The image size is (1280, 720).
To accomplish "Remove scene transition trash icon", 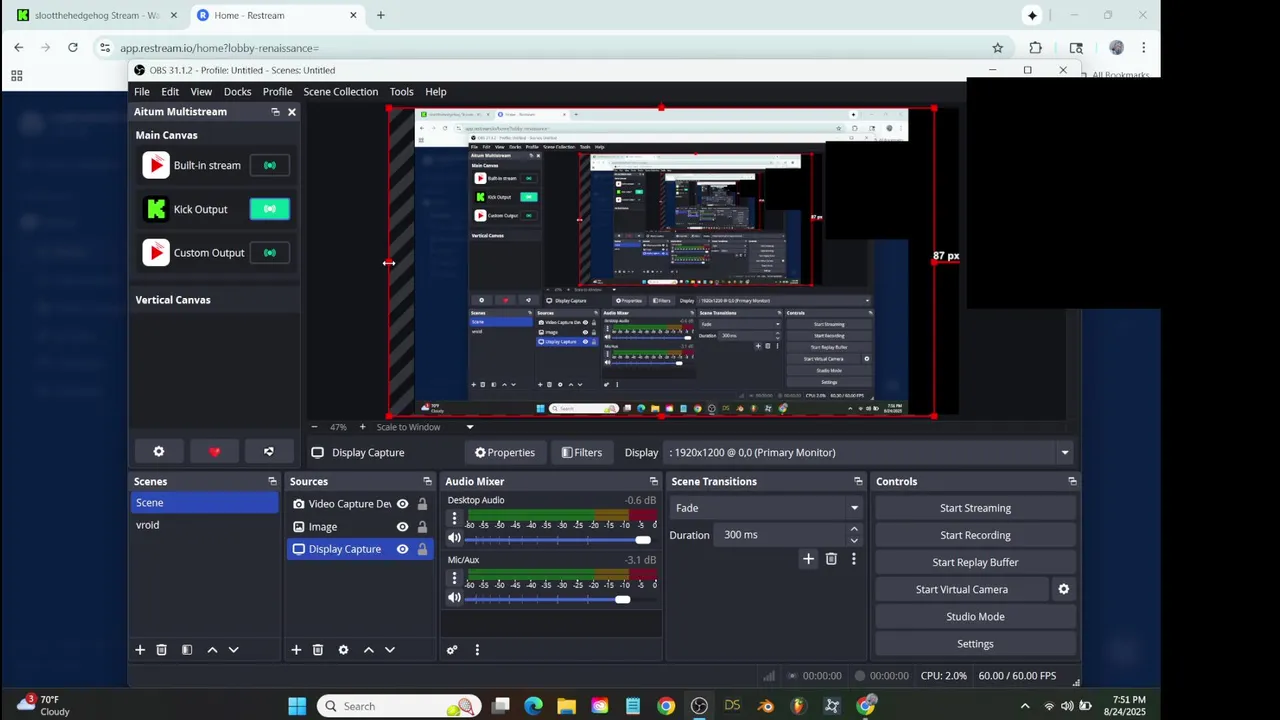I will point(831,559).
